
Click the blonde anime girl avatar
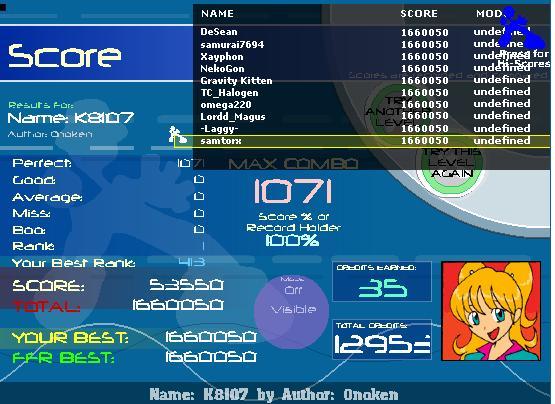click(491, 311)
